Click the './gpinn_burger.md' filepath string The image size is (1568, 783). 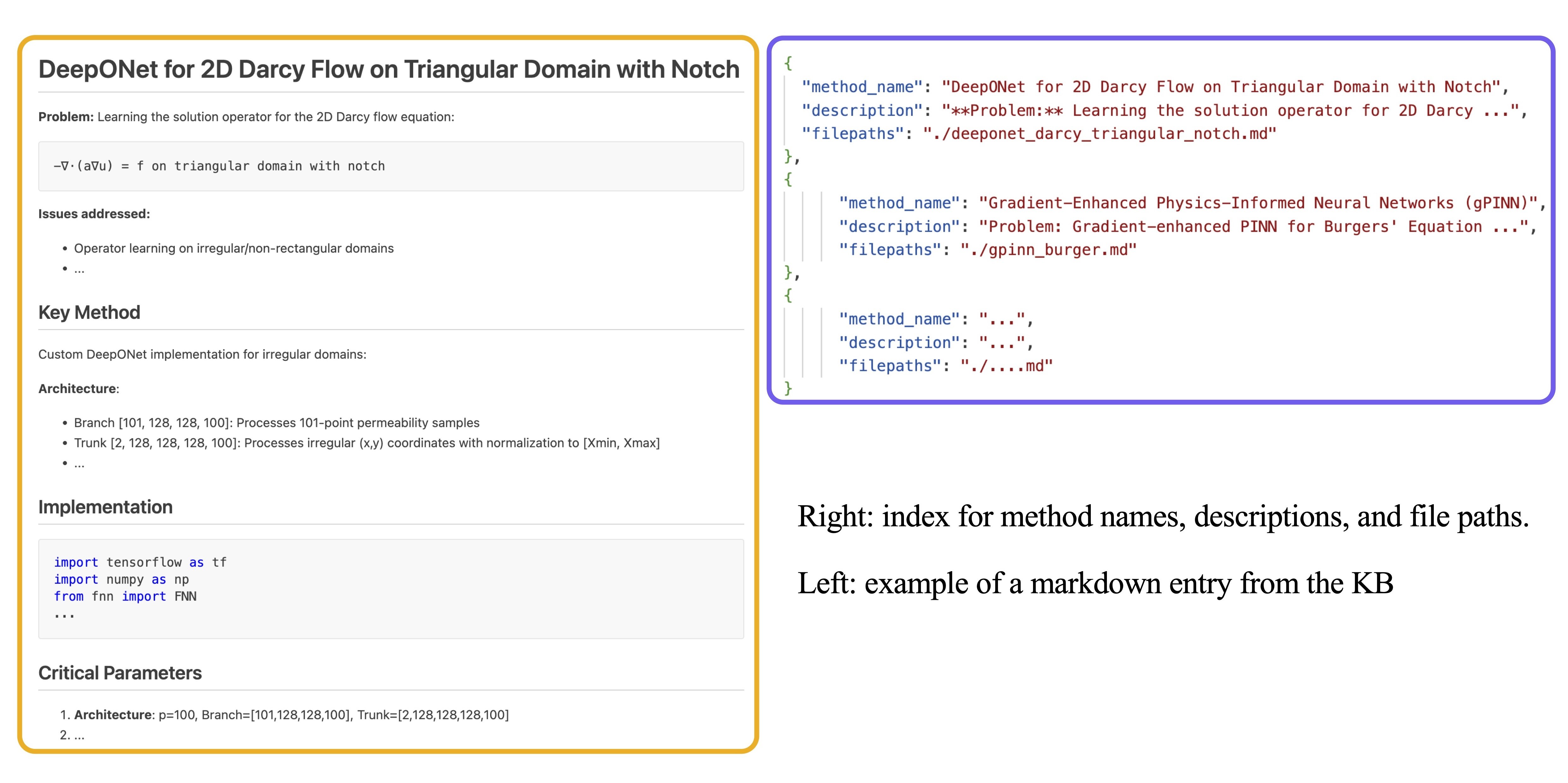1048,250
